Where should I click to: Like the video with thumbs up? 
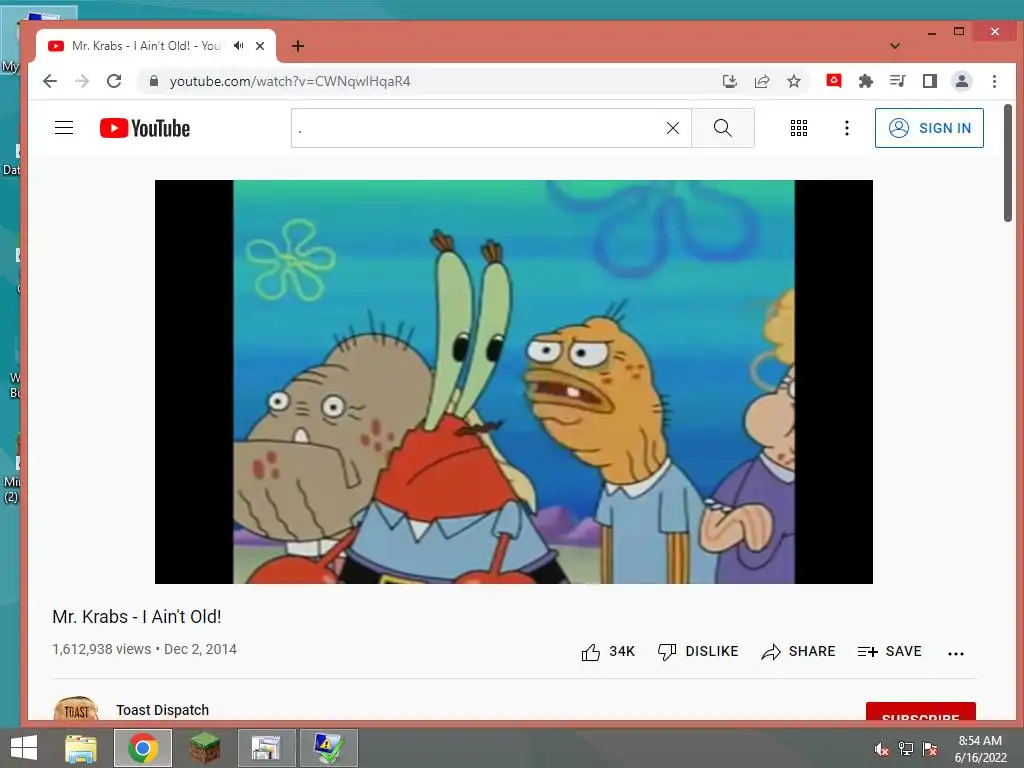click(x=607, y=652)
